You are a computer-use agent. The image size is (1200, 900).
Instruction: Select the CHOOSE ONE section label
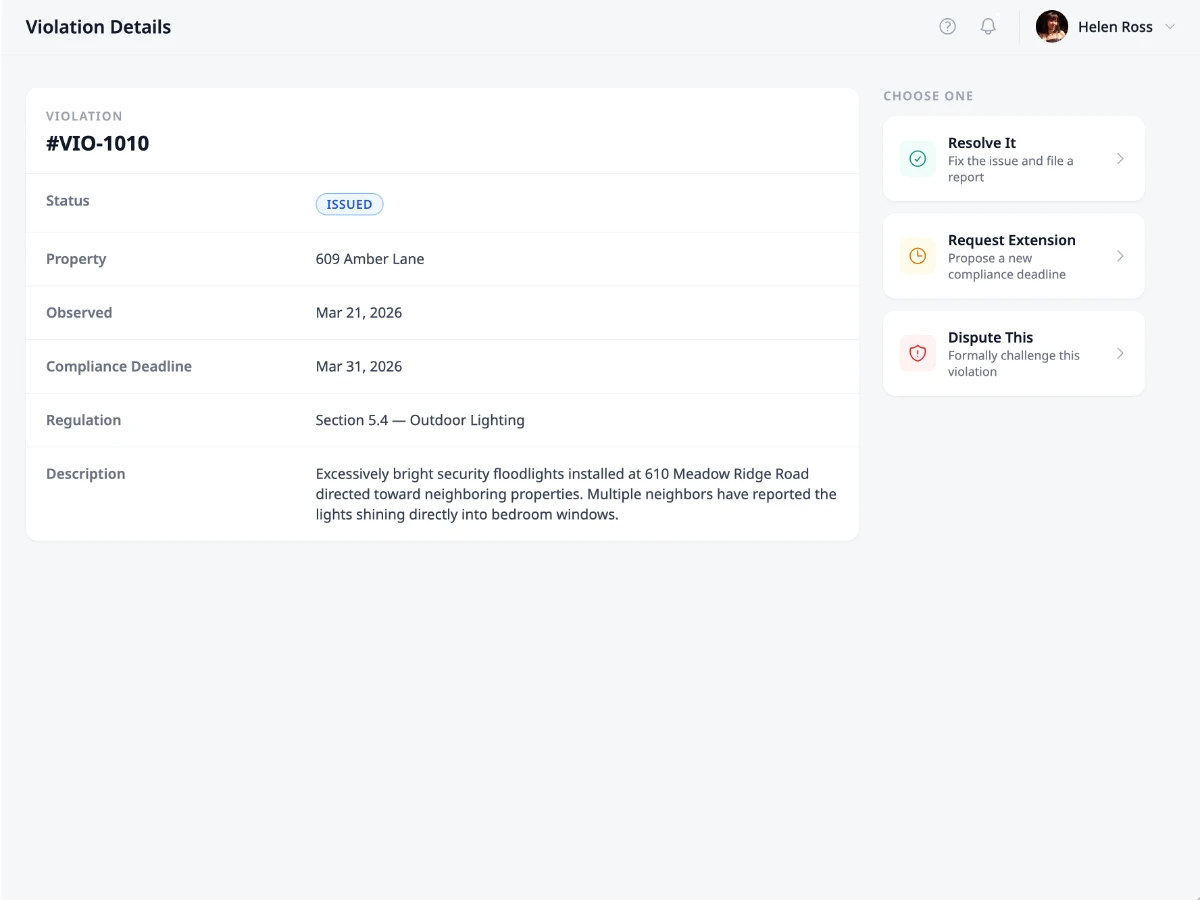click(x=928, y=95)
